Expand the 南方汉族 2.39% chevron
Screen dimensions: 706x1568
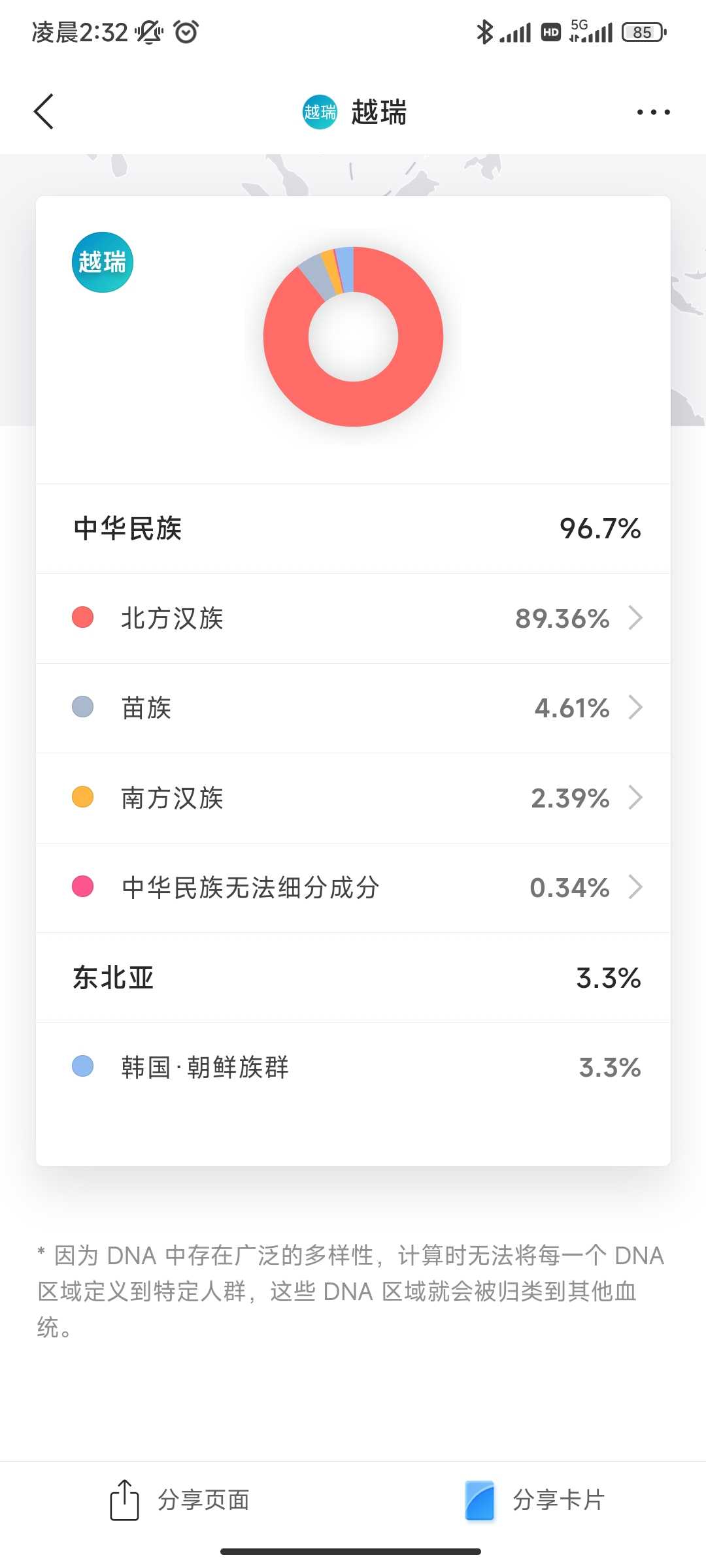(x=635, y=798)
